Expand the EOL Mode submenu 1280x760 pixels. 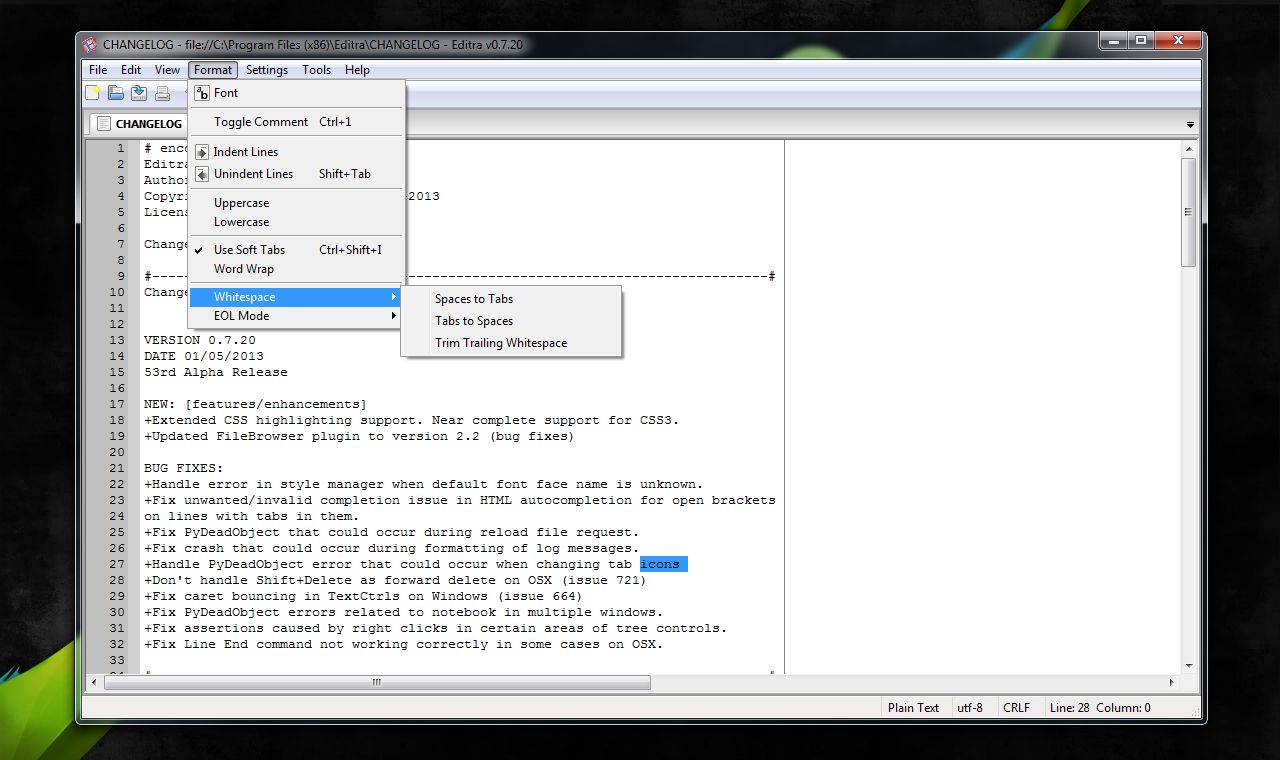(x=297, y=316)
